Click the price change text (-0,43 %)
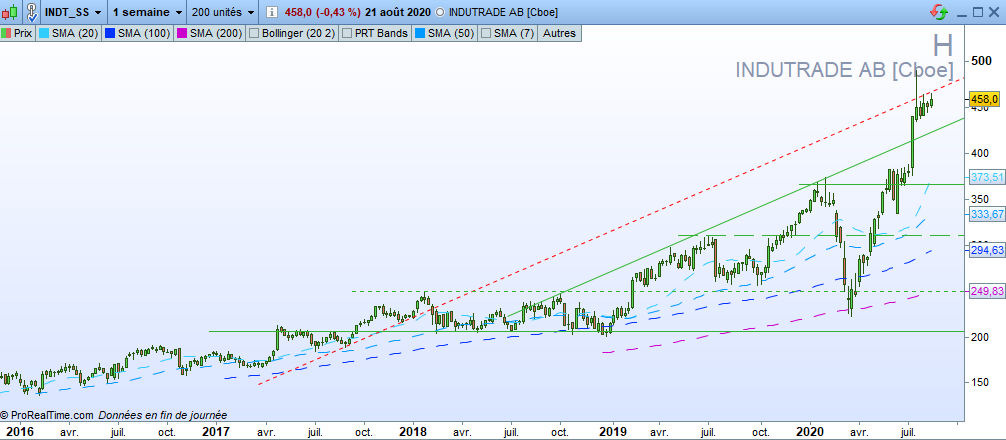The image size is (1006, 440). coord(337,12)
